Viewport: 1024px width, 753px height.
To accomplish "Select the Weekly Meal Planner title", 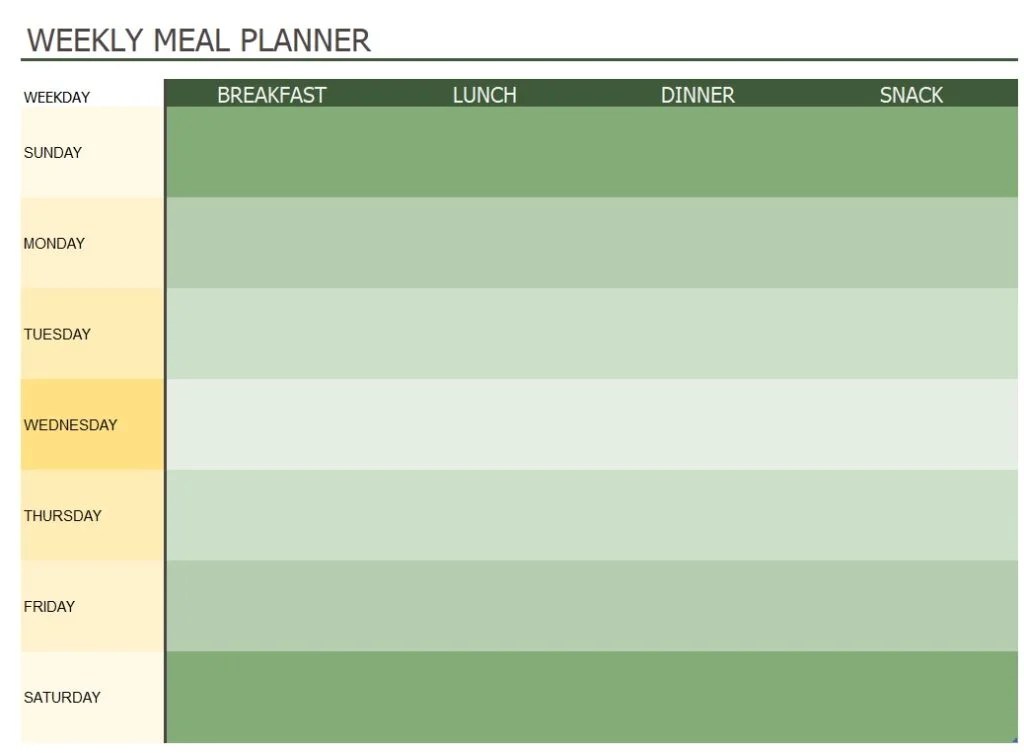I will coord(199,40).
